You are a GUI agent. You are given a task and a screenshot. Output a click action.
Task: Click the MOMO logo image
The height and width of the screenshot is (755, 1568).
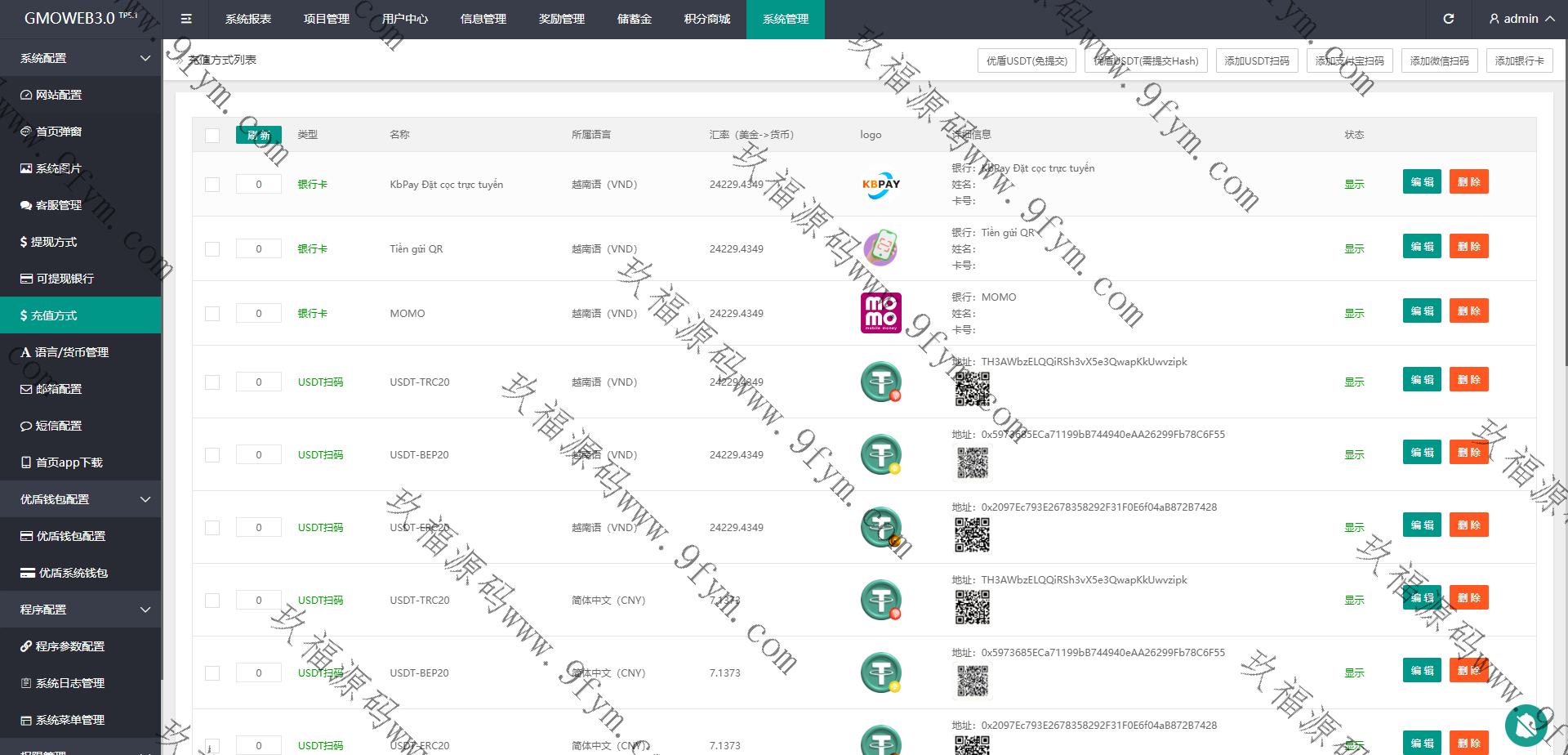(x=880, y=313)
